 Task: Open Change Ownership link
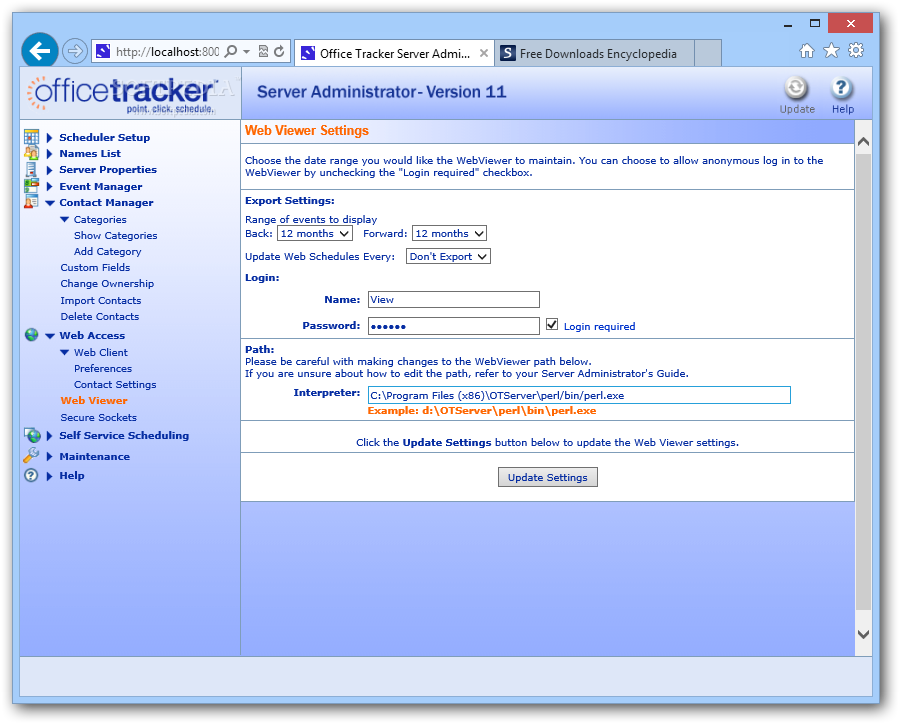point(107,284)
